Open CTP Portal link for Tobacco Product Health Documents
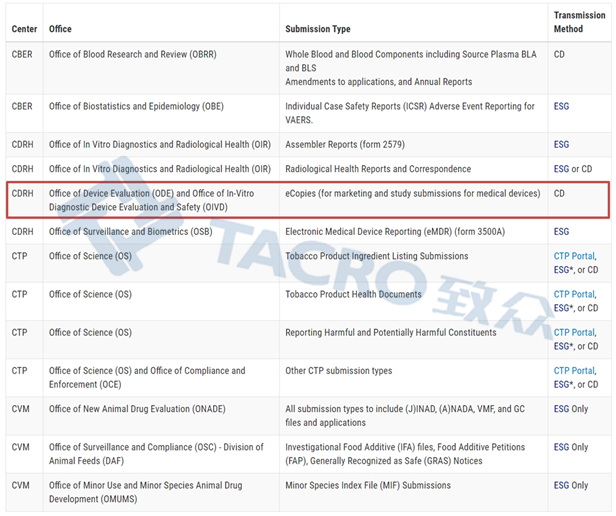Screen dimensions: 616x516 [574, 294]
